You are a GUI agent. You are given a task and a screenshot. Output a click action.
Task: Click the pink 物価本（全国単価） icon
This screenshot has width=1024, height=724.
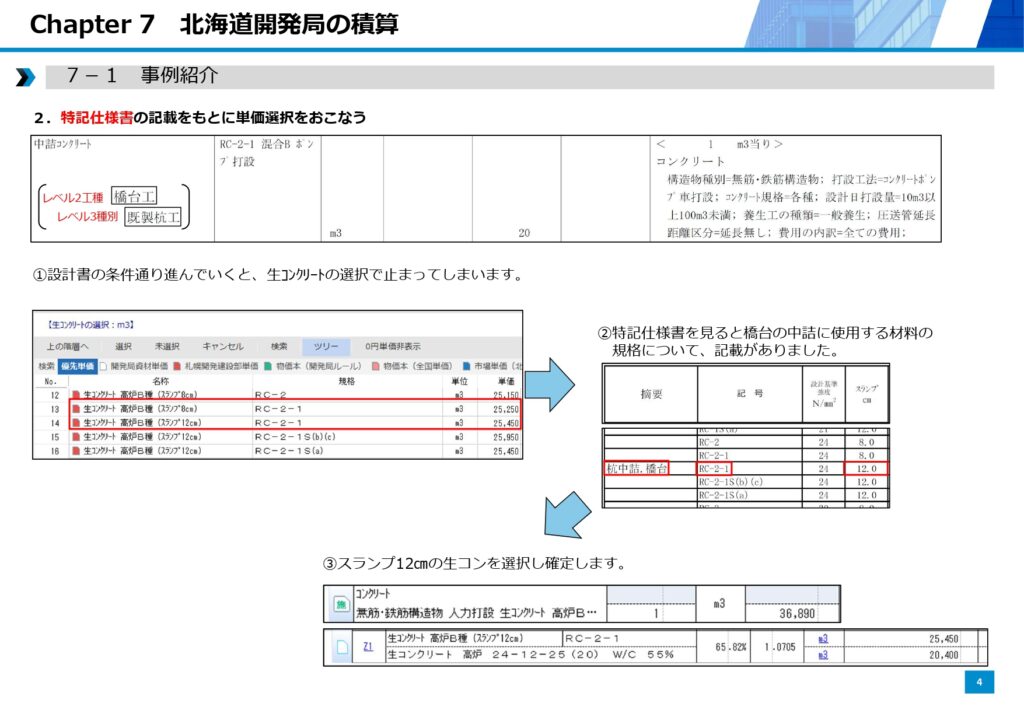[x=375, y=366]
